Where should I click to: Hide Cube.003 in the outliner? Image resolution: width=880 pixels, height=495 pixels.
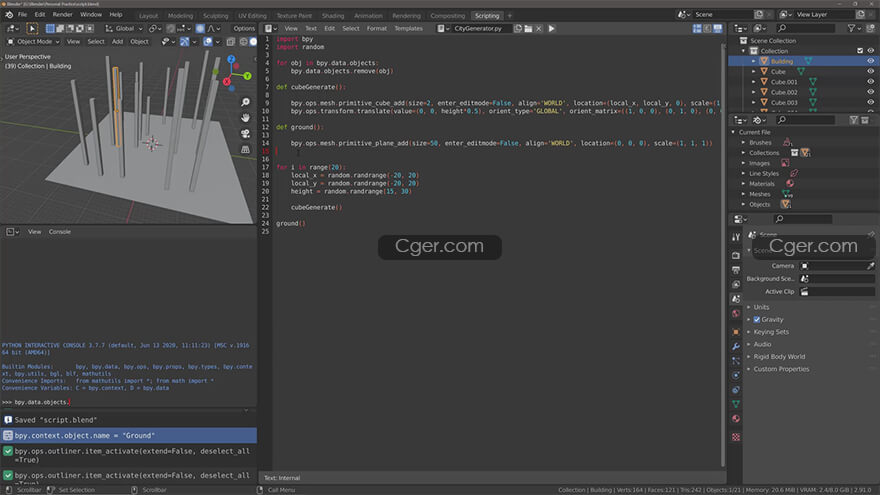[870, 103]
